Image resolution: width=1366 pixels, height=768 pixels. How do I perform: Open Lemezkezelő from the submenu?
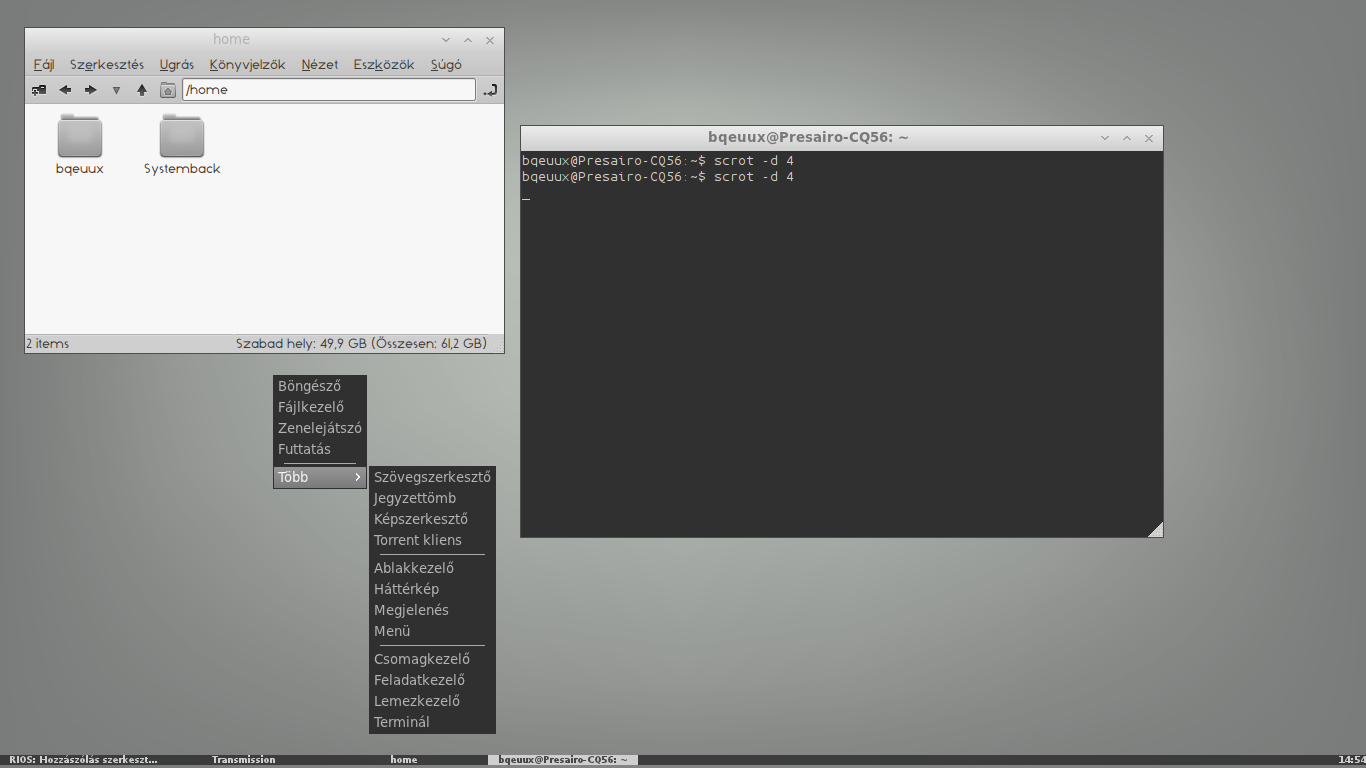point(432,701)
